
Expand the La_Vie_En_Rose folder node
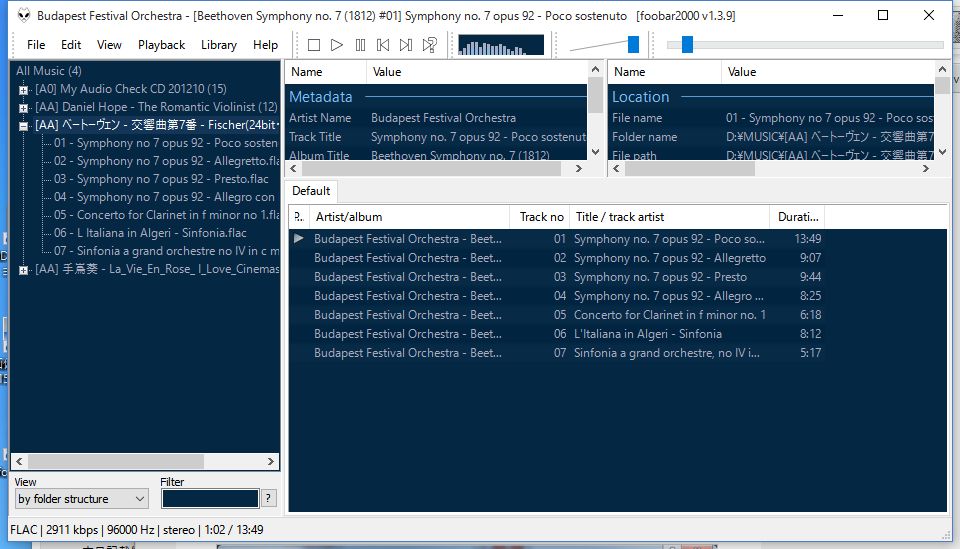click(x=23, y=270)
